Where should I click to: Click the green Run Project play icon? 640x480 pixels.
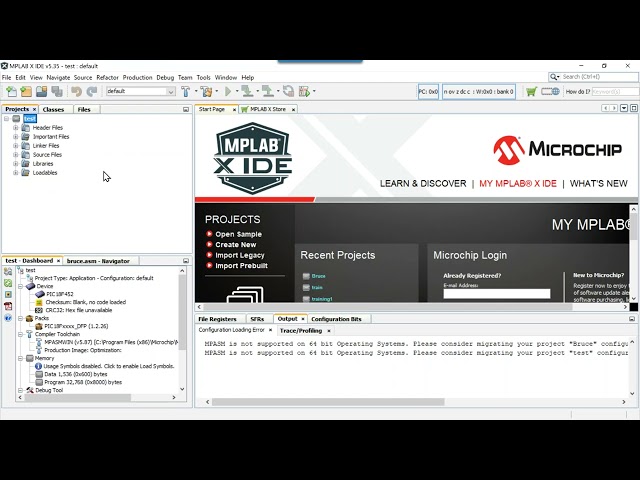pos(228,91)
